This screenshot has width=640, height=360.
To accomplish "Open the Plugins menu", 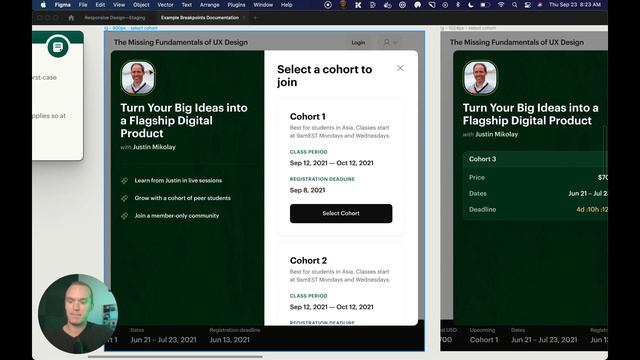I will pyautogui.click(x=236, y=5).
